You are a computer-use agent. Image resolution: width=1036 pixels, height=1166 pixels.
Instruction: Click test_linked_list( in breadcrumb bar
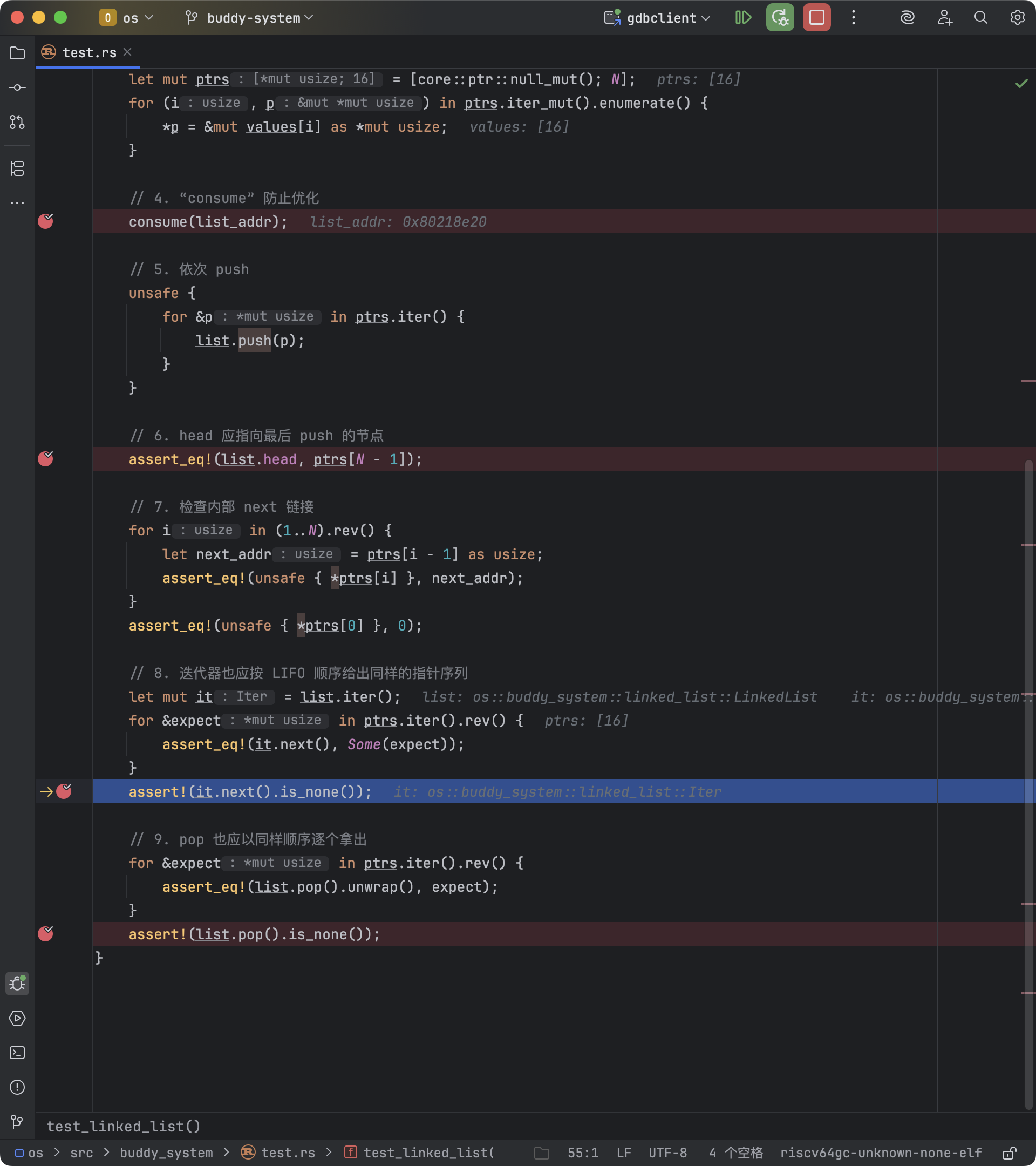click(420, 1153)
